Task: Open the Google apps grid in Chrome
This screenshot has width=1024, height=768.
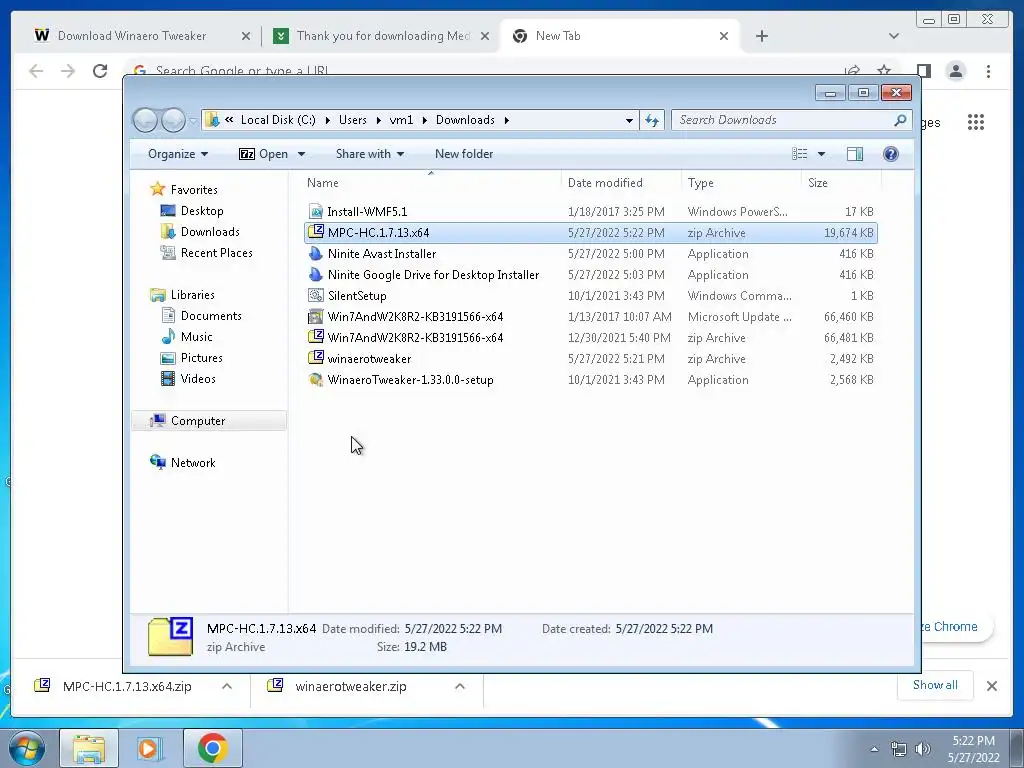Action: 976,122
